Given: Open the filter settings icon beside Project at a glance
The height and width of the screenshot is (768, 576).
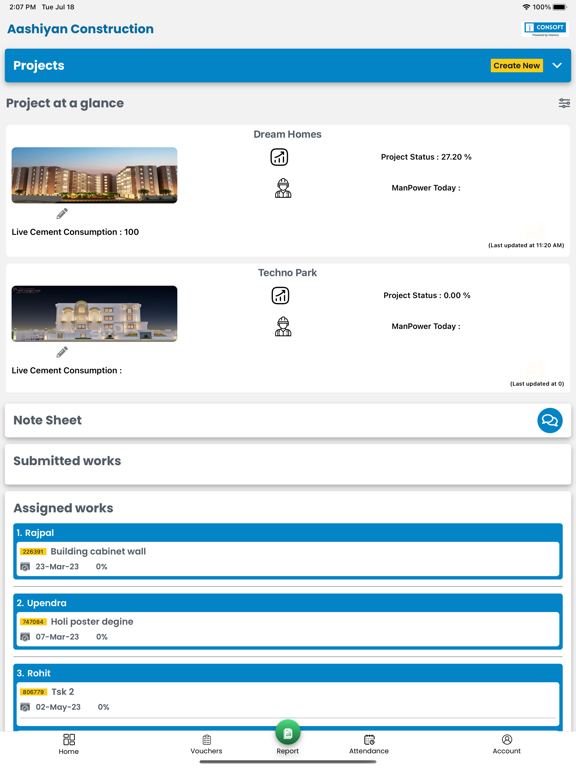Looking at the screenshot, I should pos(564,103).
